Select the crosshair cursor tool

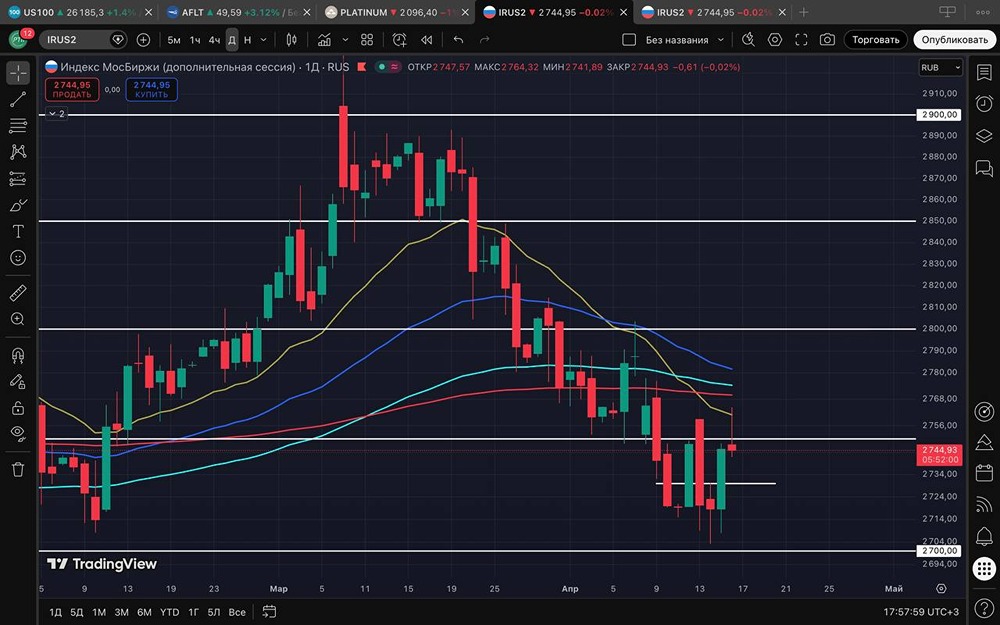click(18, 73)
